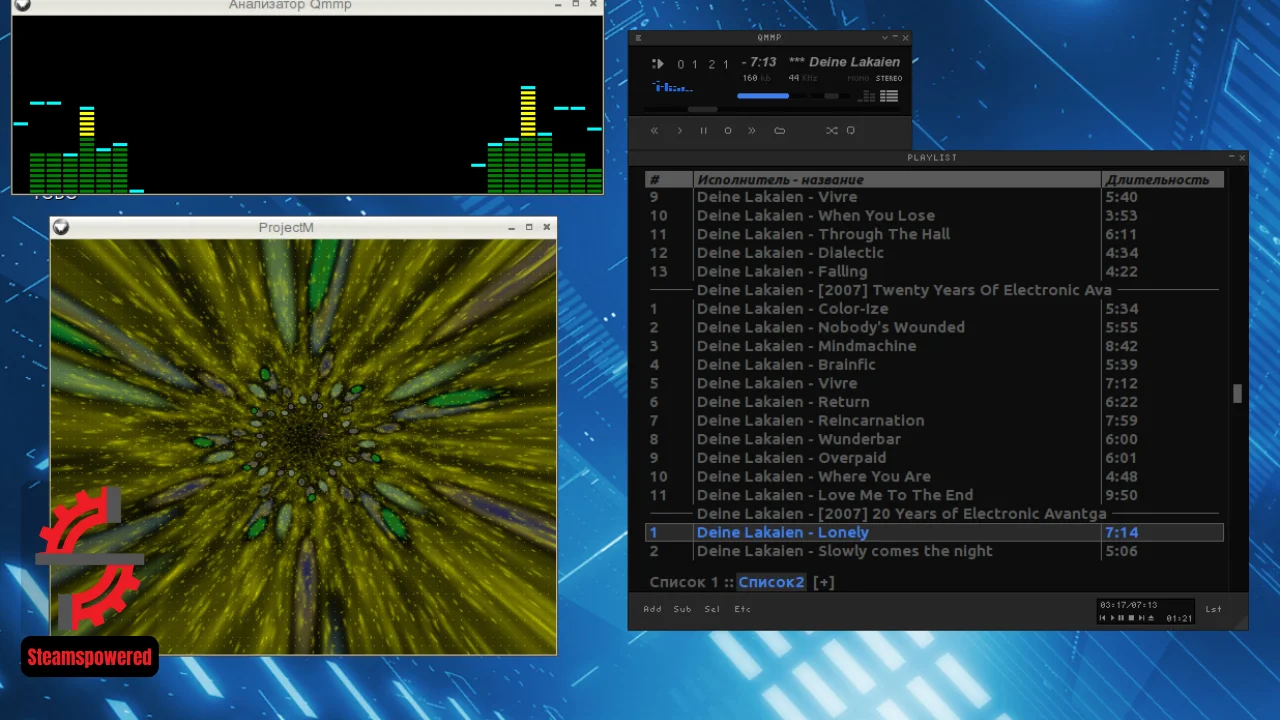Viewport: 1280px width, 720px height.
Task: Select Deine Lakaien - Slowly comes the night
Action: [x=934, y=551]
